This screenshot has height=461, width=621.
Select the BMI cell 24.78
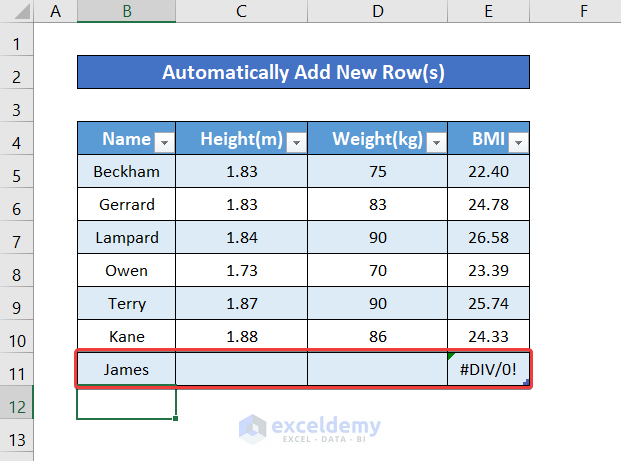click(x=489, y=204)
